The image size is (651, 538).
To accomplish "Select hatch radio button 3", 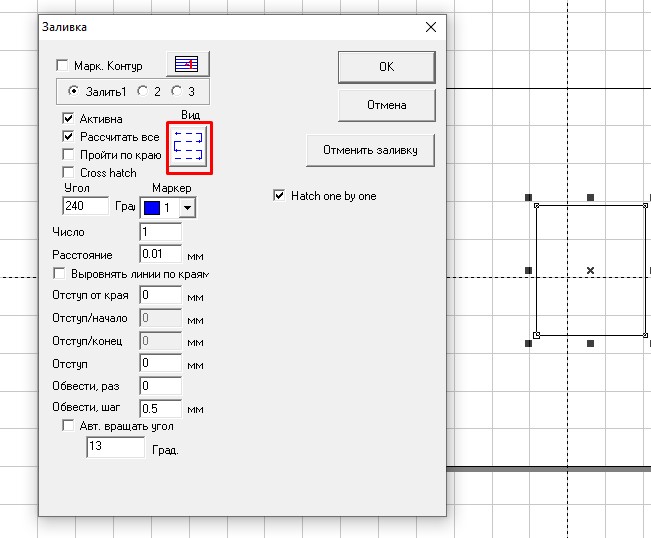I will (x=177, y=91).
